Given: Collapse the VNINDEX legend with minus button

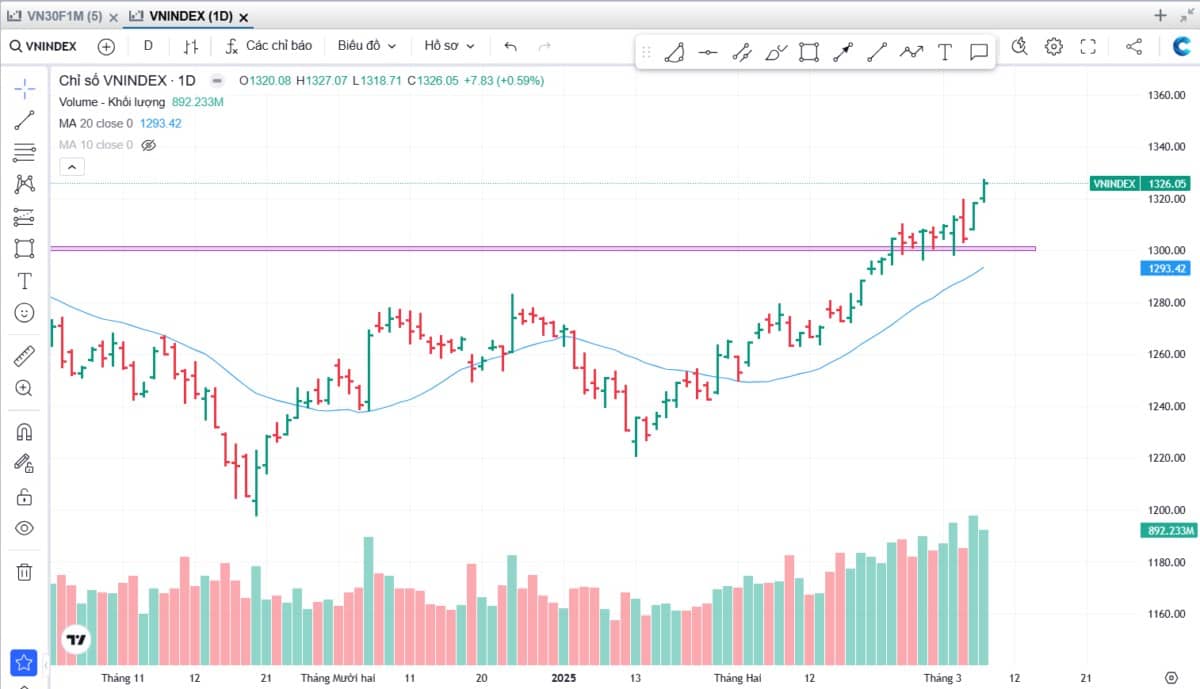Looking at the screenshot, I should click(x=216, y=81).
